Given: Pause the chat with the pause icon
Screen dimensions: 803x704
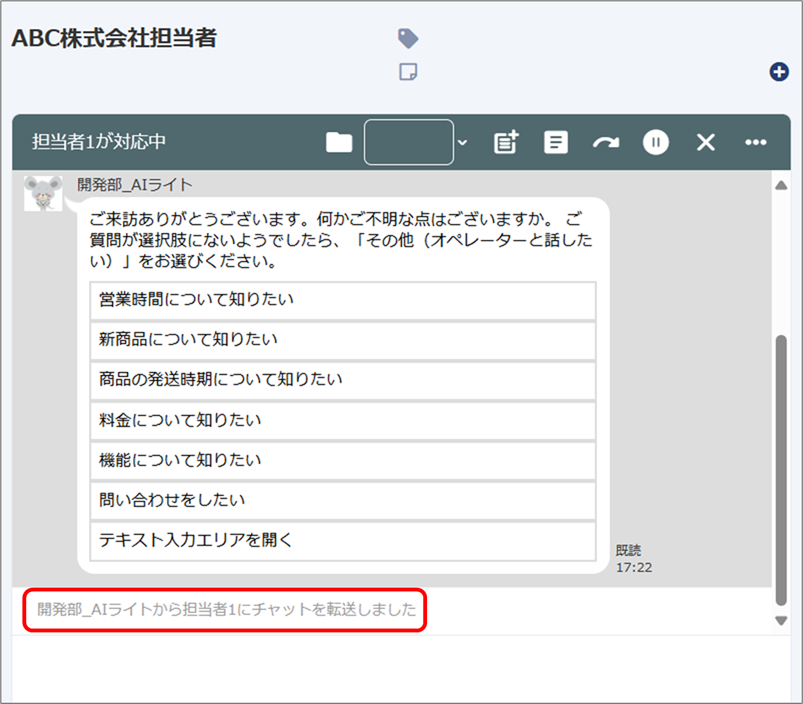Looking at the screenshot, I should pos(656,142).
